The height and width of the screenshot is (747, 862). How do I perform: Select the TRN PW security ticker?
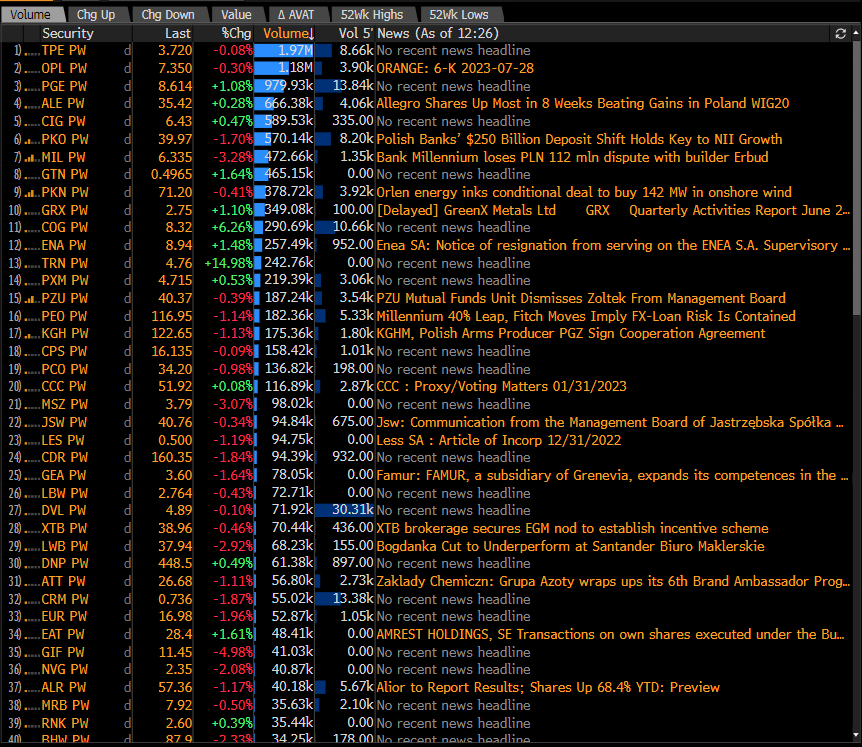point(64,263)
